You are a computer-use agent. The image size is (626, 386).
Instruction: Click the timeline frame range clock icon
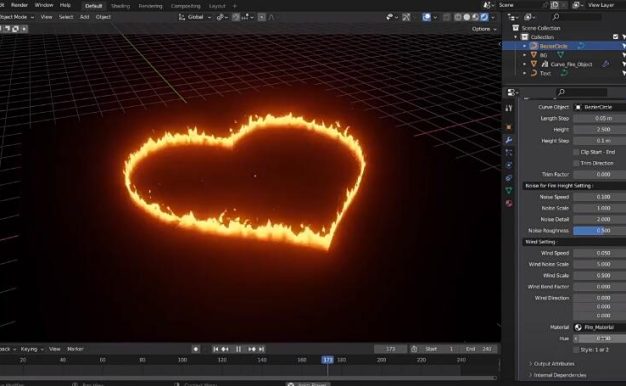[x=414, y=349]
